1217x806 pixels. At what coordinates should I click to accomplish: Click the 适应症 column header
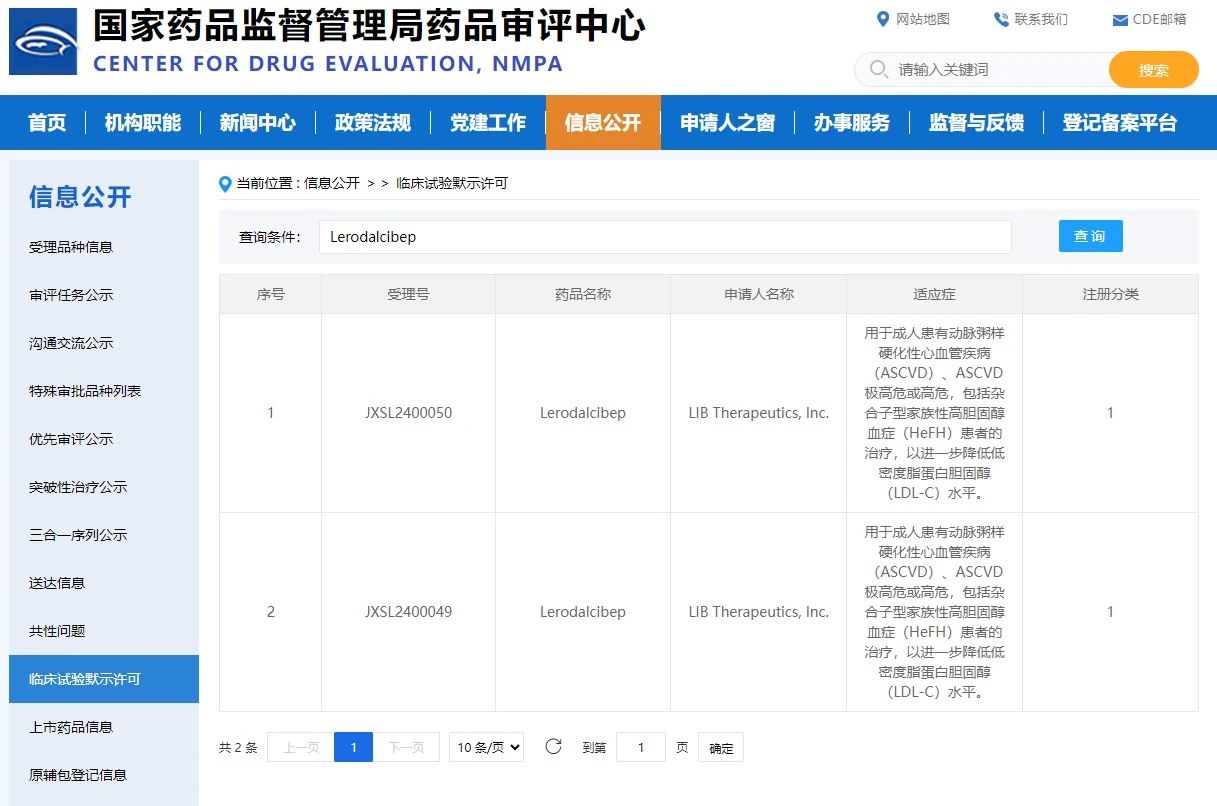[x=935, y=295]
